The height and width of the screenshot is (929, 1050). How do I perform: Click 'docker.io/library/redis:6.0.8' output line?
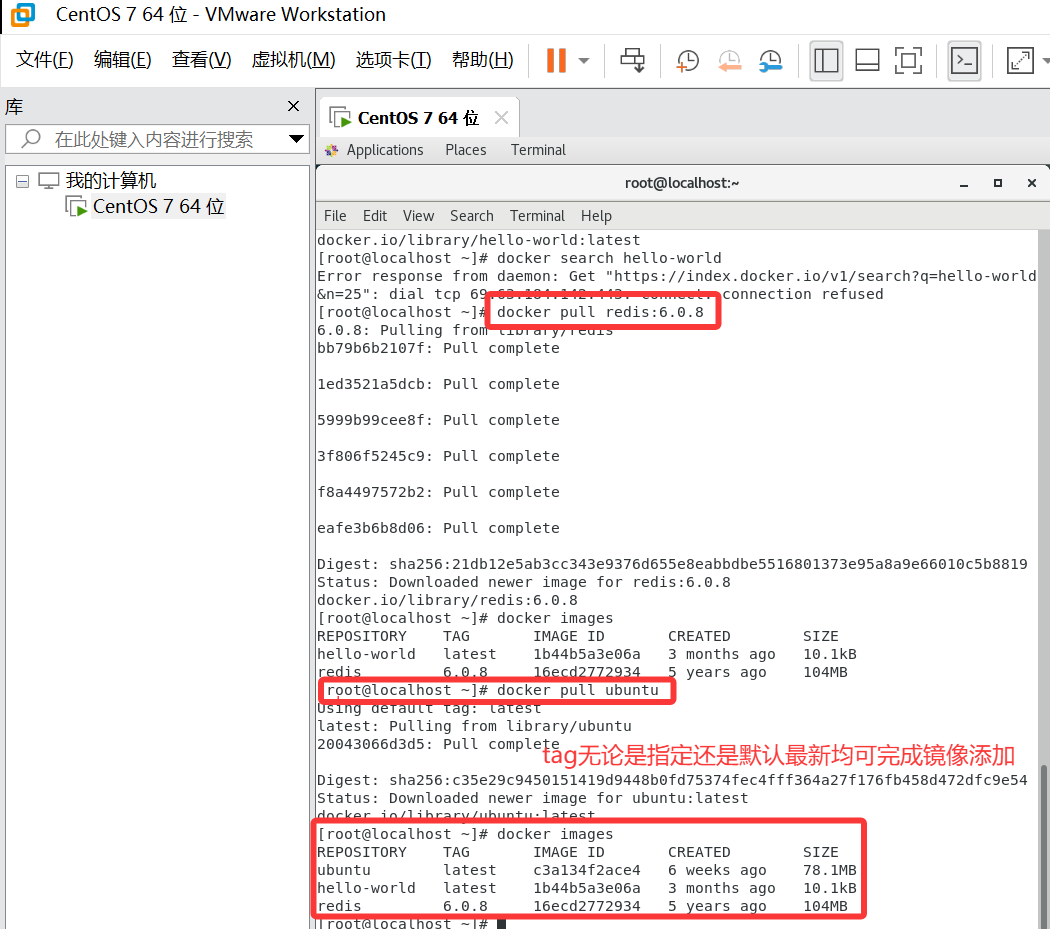[447, 600]
